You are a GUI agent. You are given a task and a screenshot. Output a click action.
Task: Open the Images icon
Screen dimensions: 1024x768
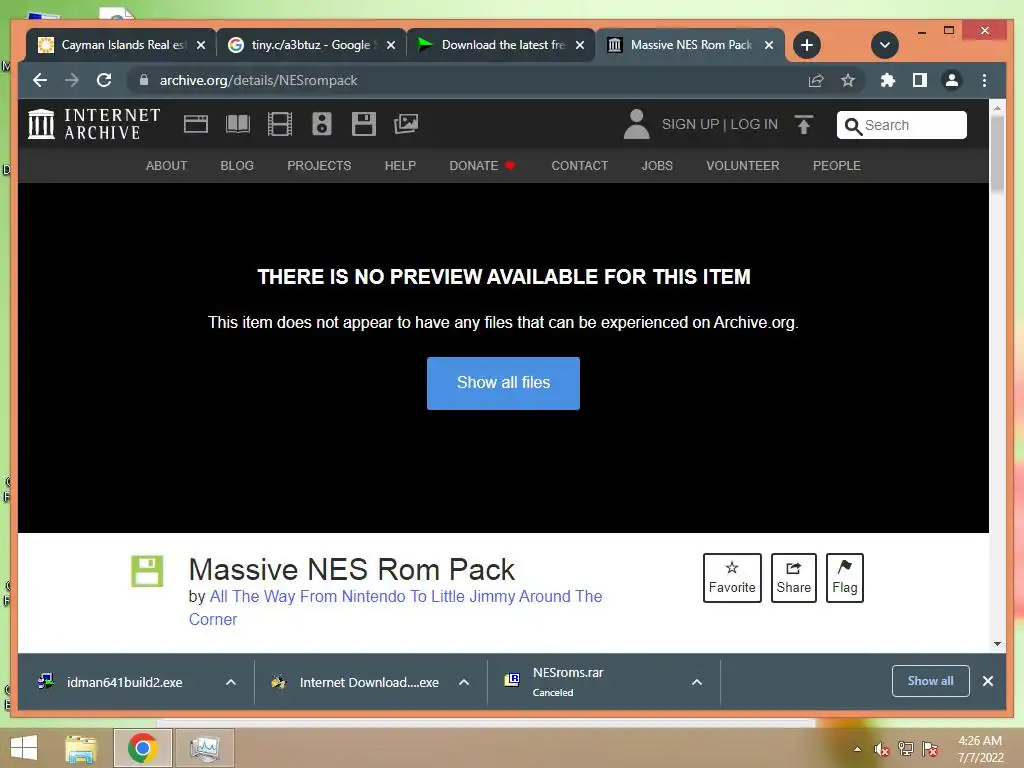point(406,124)
